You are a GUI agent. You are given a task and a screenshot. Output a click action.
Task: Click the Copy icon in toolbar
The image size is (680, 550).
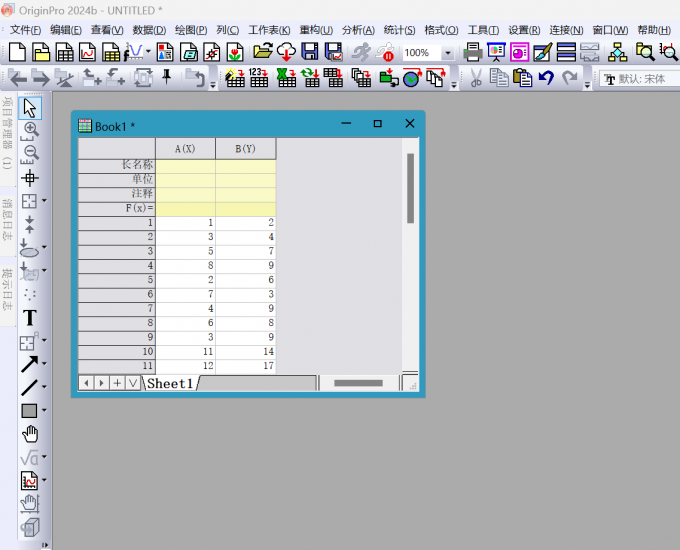tap(499, 78)
